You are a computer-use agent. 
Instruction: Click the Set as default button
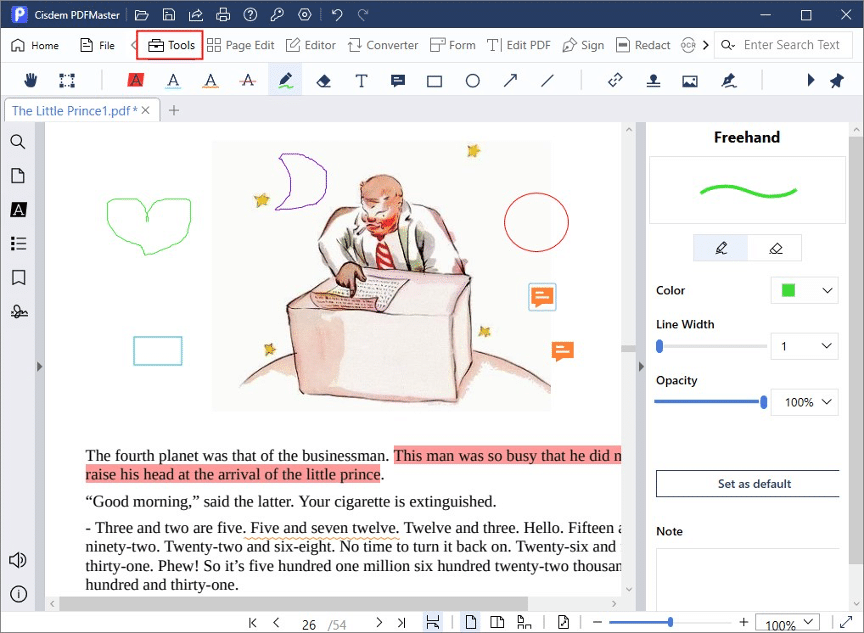click(x=747, y=483)
